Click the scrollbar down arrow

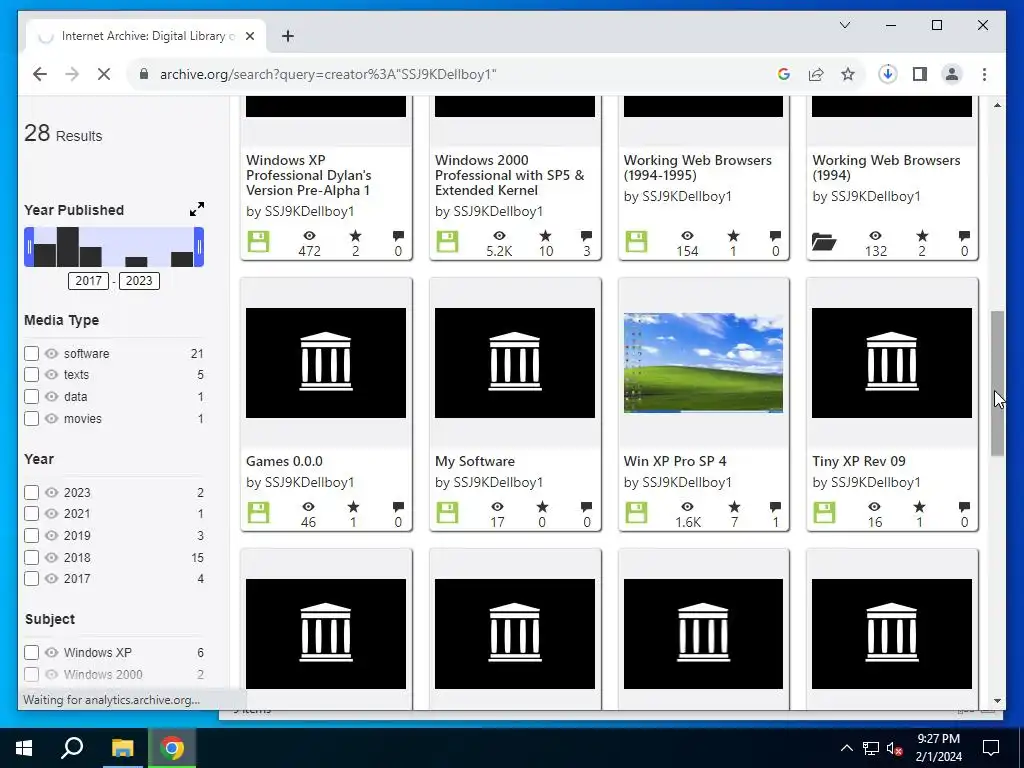[x=997, y=701]
